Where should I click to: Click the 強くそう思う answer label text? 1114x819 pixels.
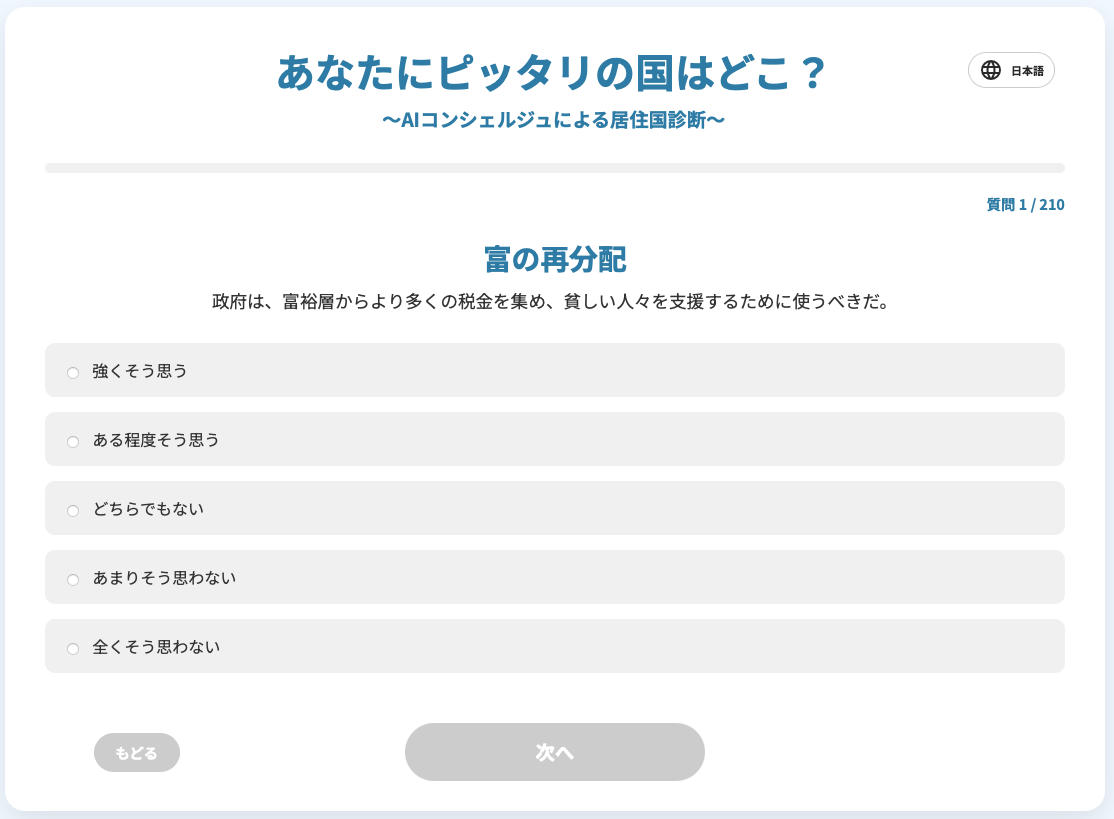click(x=140, y=371)
